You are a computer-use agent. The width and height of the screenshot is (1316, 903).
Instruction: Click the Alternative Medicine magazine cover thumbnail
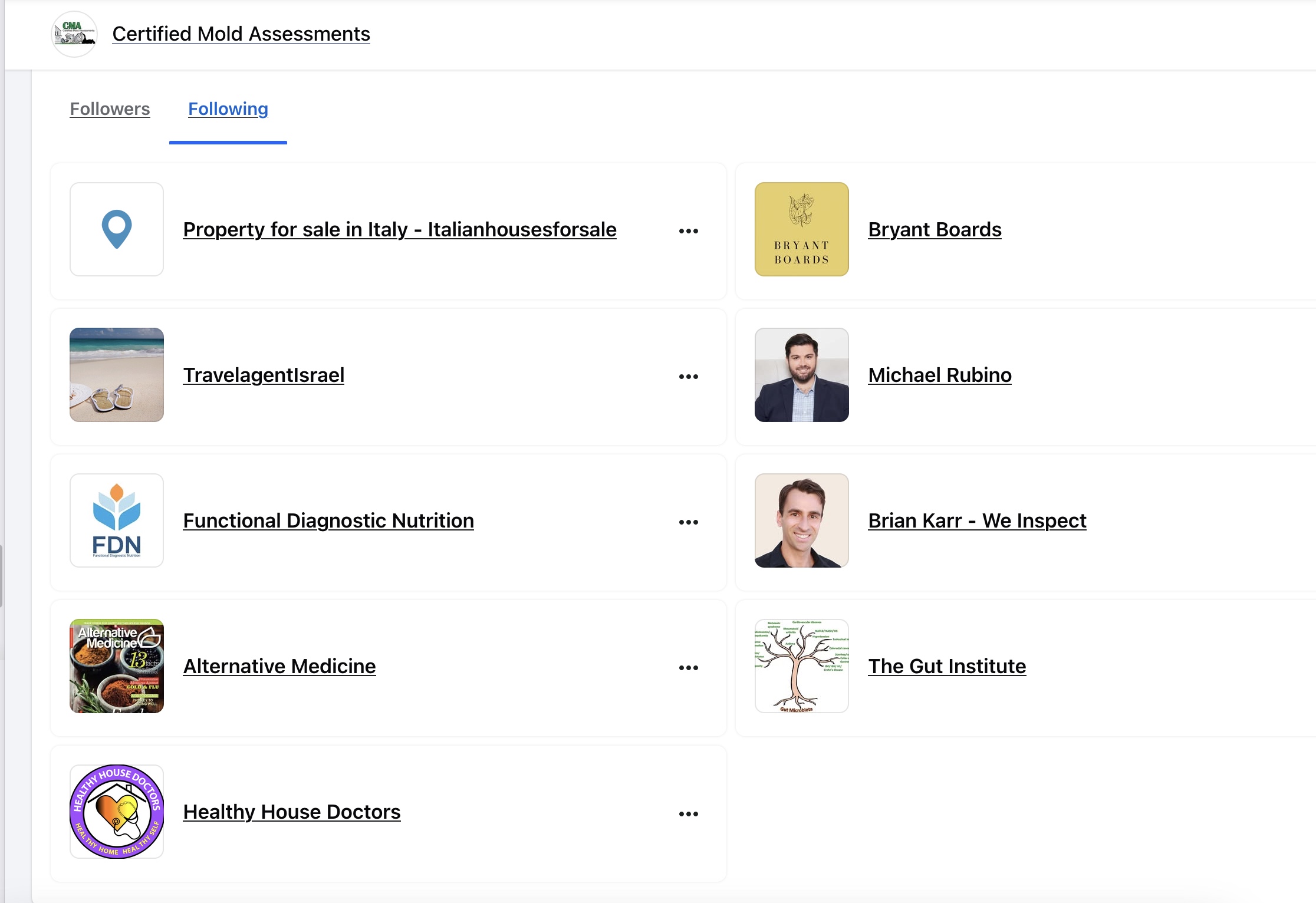117,666
